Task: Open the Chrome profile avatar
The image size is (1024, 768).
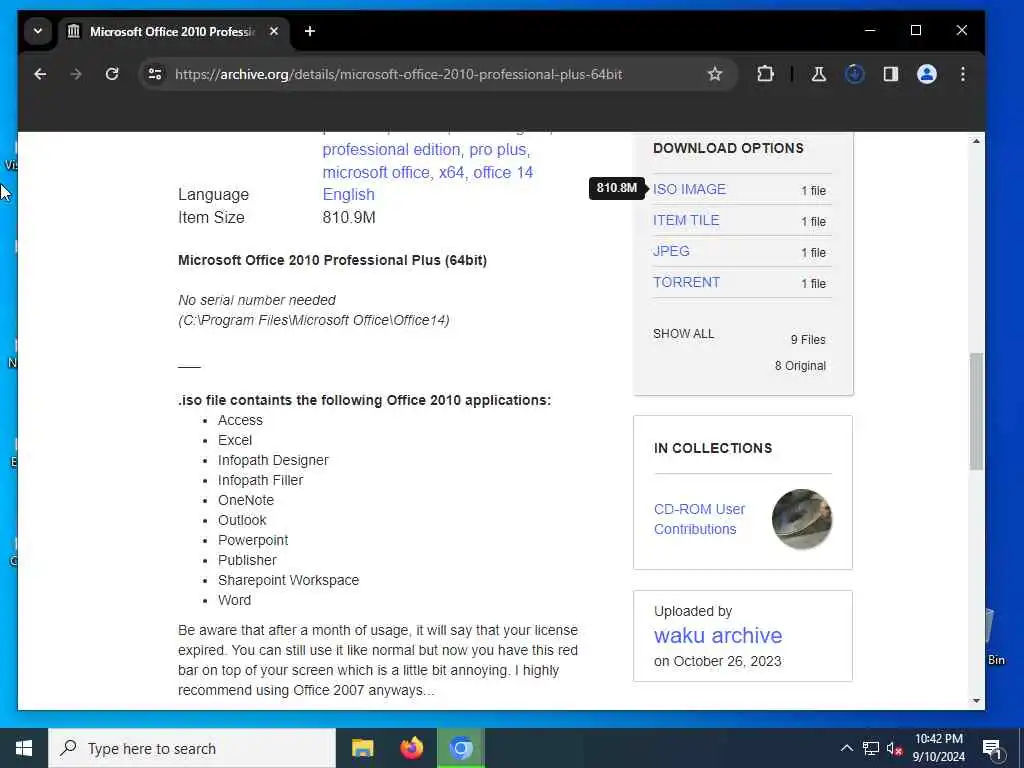Action: (x=927, y=74)
